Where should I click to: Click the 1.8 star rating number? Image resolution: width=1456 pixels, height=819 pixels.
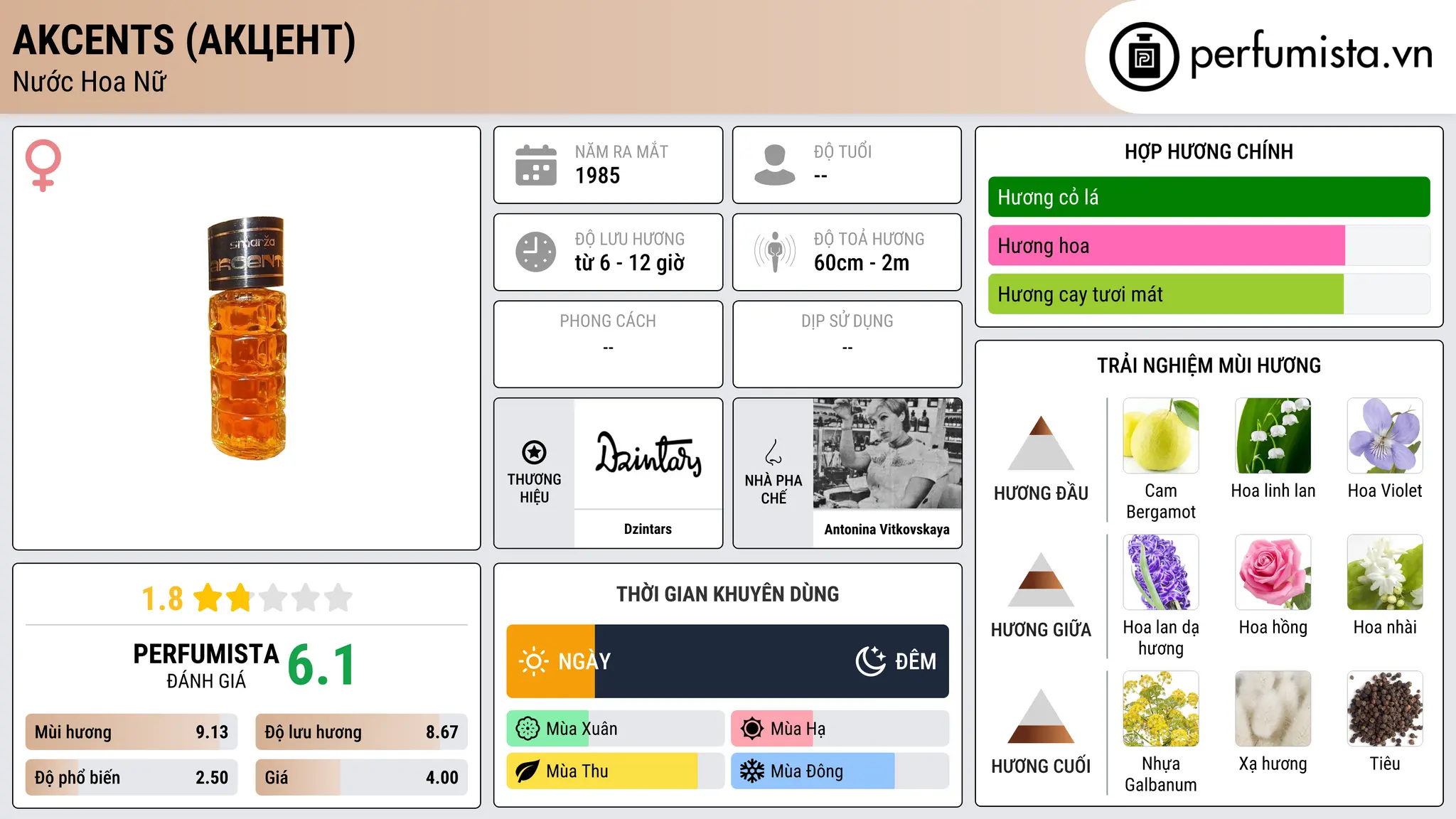(163, 599)
